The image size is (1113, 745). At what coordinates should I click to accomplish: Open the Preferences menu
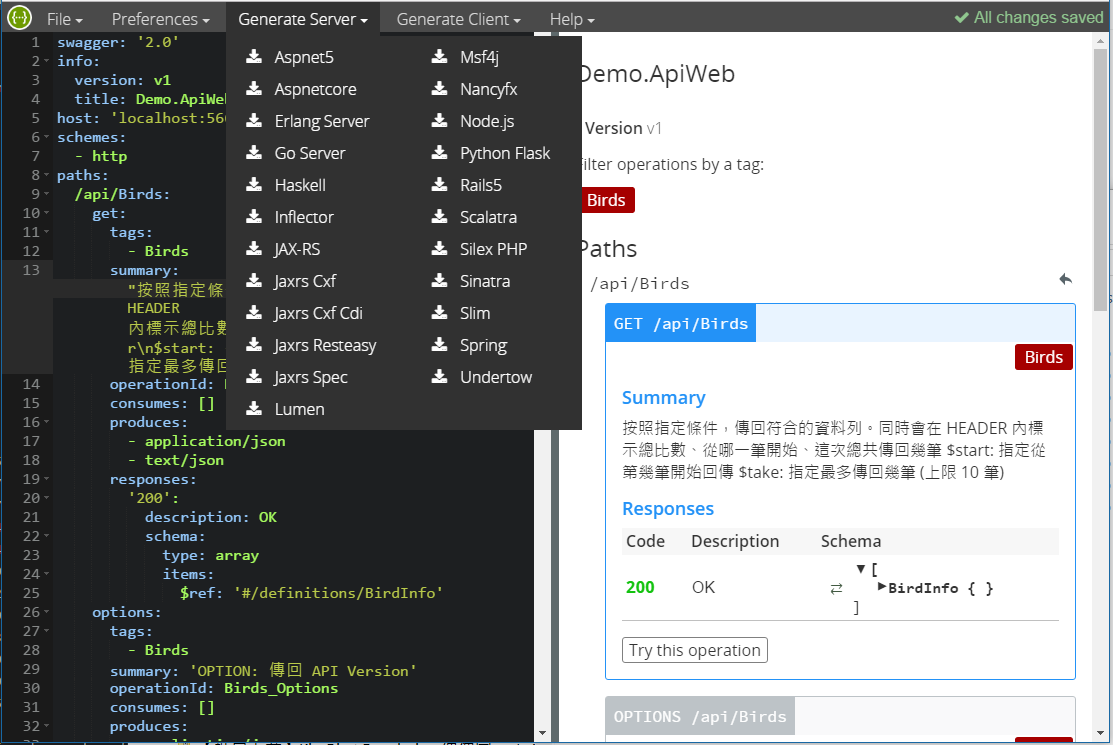(x=160, y=19)
